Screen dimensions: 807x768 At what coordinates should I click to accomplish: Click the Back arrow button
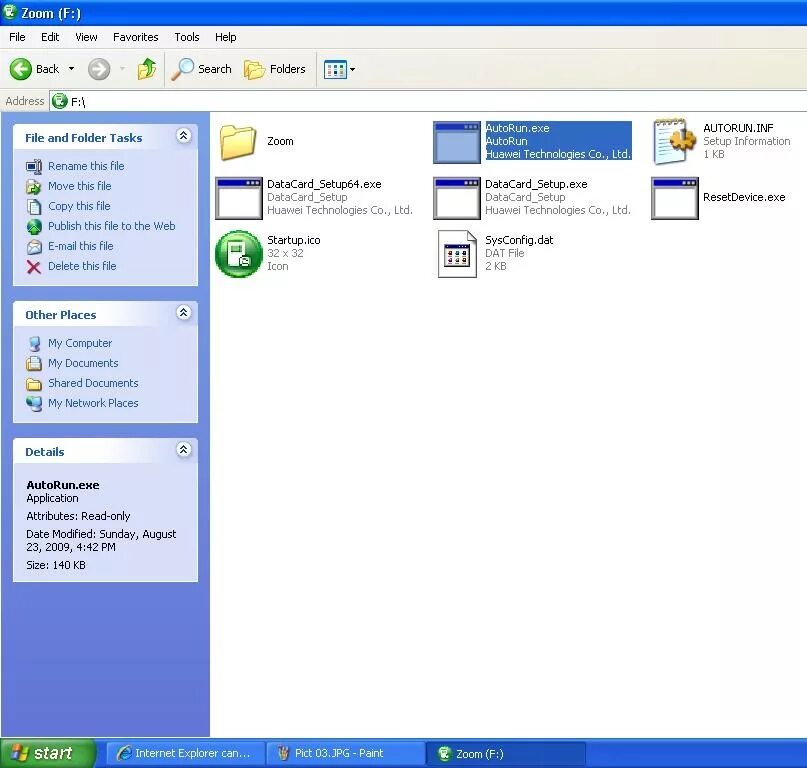21,69
